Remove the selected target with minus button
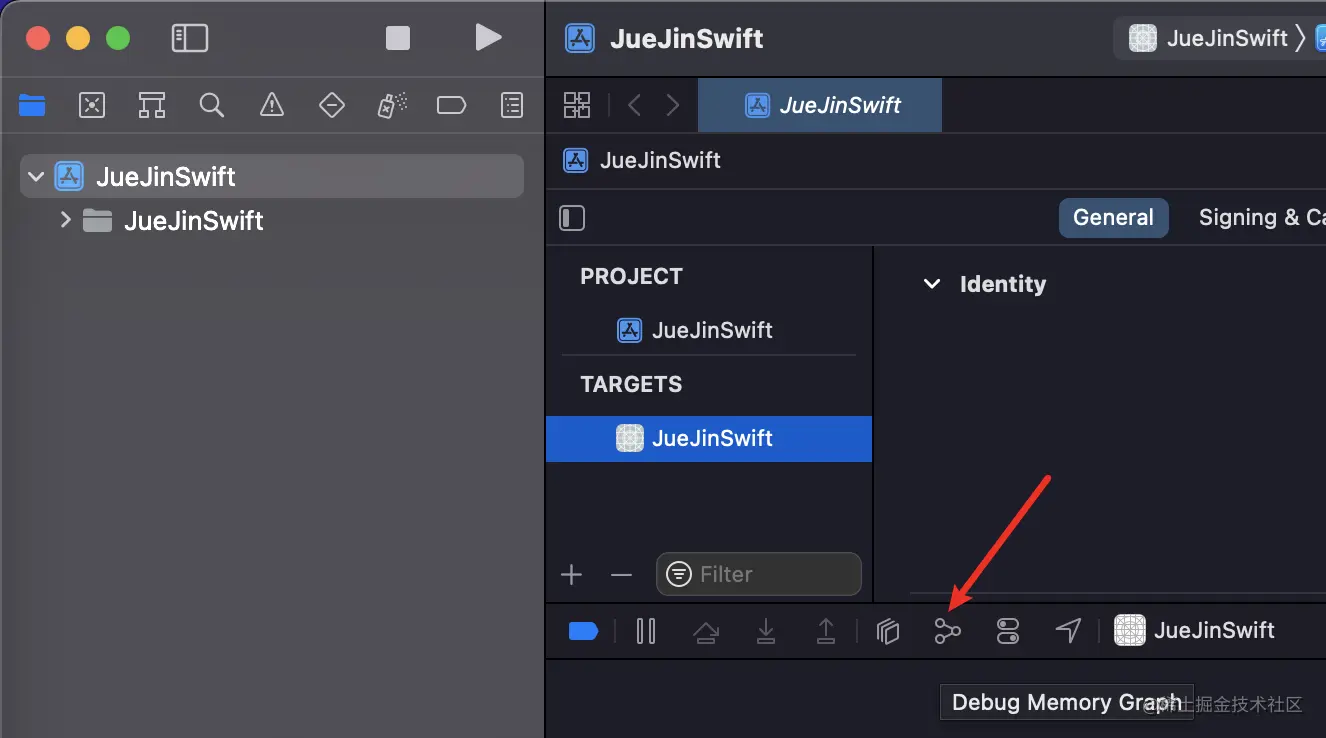Screen dimensions: 1326x738 coord(621,574)
